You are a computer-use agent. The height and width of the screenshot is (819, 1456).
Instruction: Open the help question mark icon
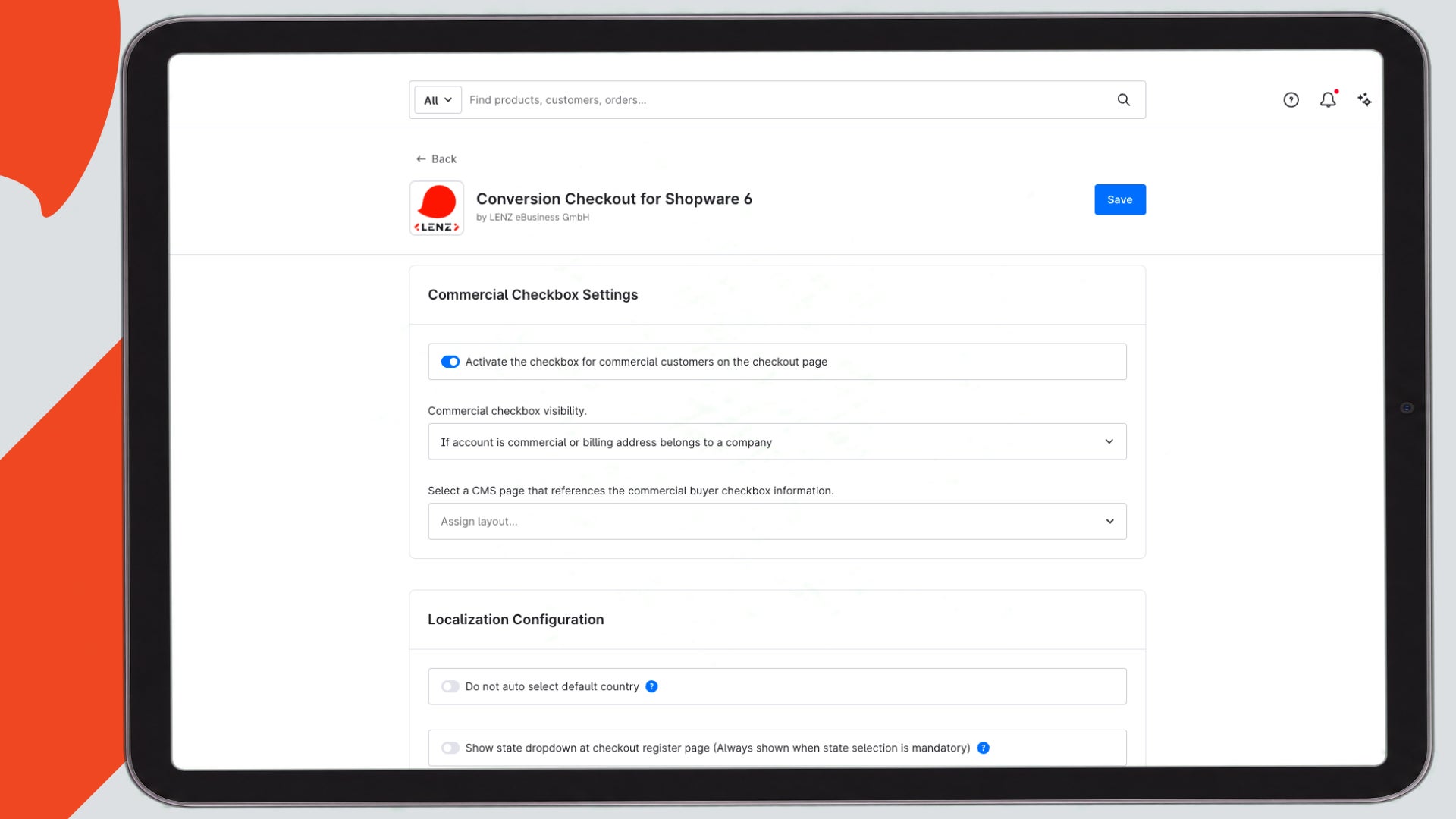pos(1291,100)
